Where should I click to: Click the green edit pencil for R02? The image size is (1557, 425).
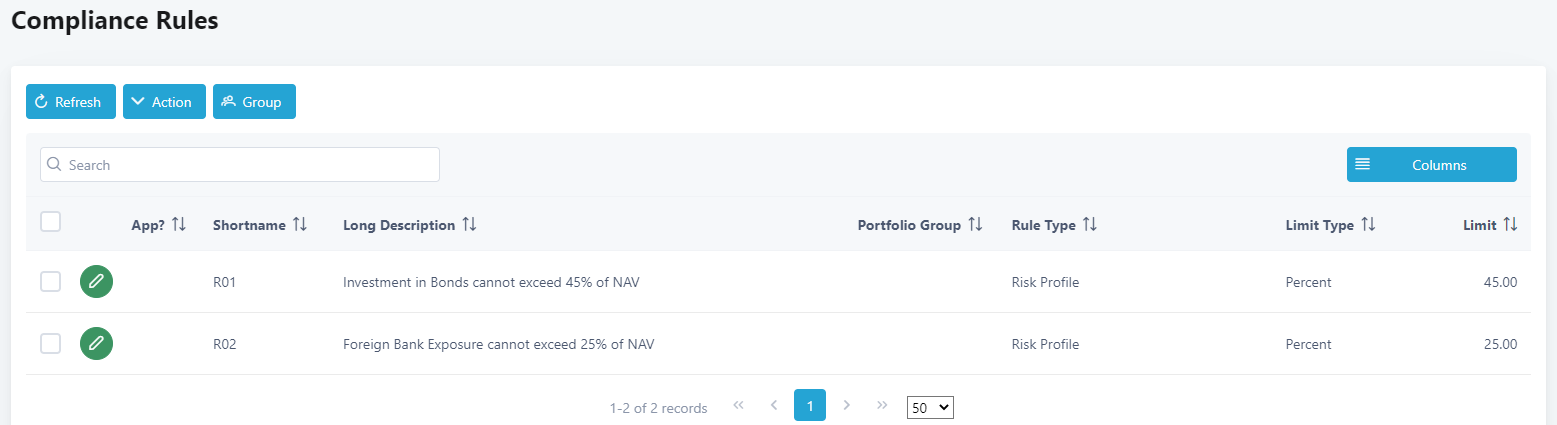(x=96, y=344)
